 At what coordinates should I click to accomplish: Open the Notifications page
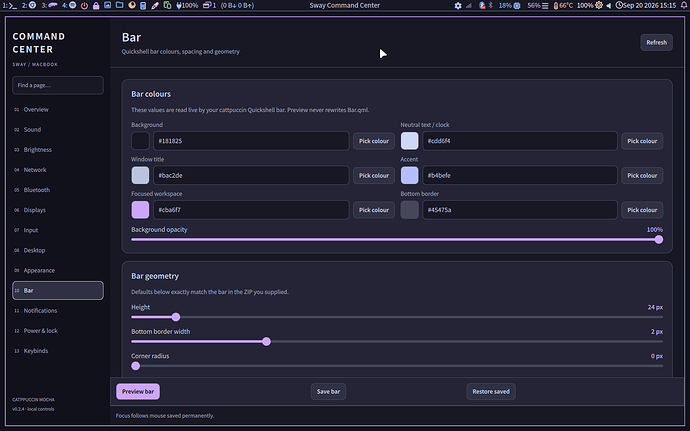(x=58, y=311)
